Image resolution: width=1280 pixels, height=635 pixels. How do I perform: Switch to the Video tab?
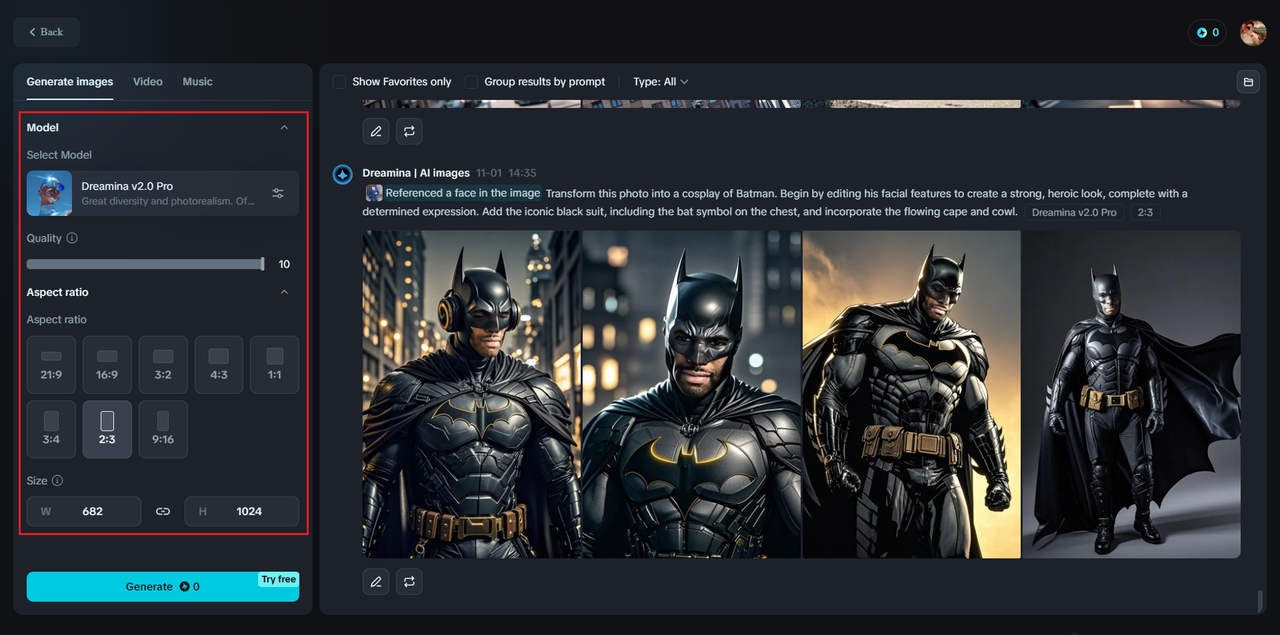(148, 82)
